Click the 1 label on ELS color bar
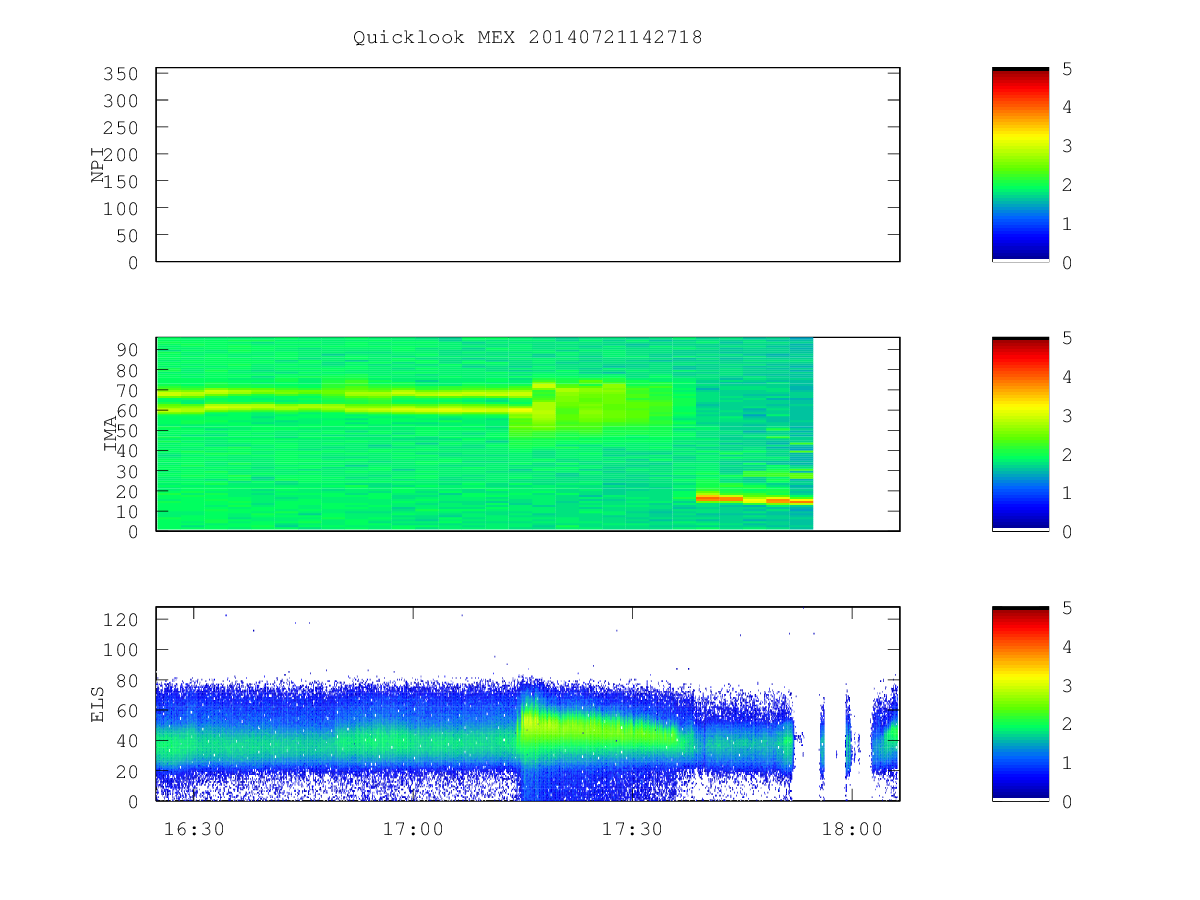 tap(1067, 763)
